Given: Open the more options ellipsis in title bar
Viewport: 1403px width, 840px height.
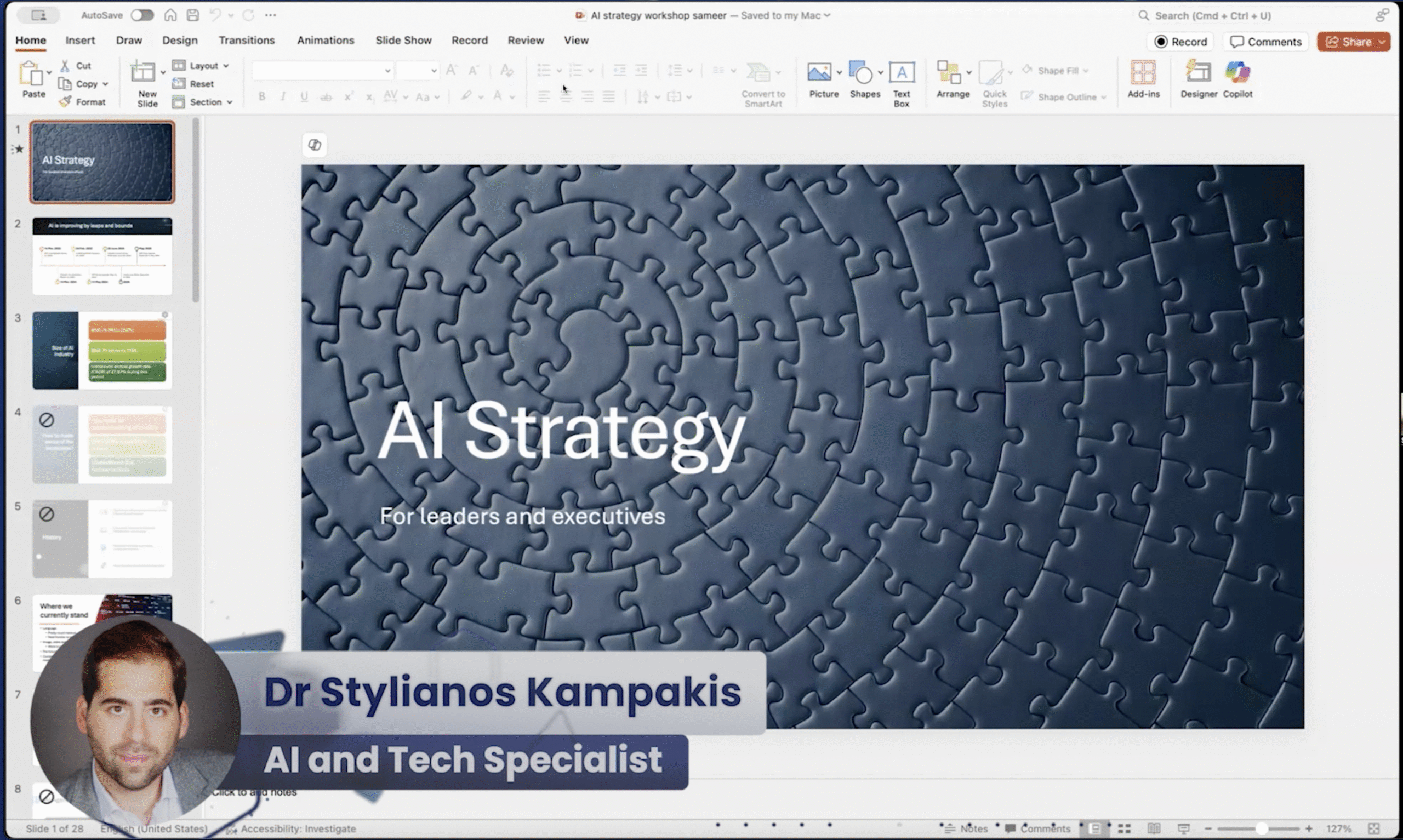Looking at the screenshot, I should click(271, 15).
